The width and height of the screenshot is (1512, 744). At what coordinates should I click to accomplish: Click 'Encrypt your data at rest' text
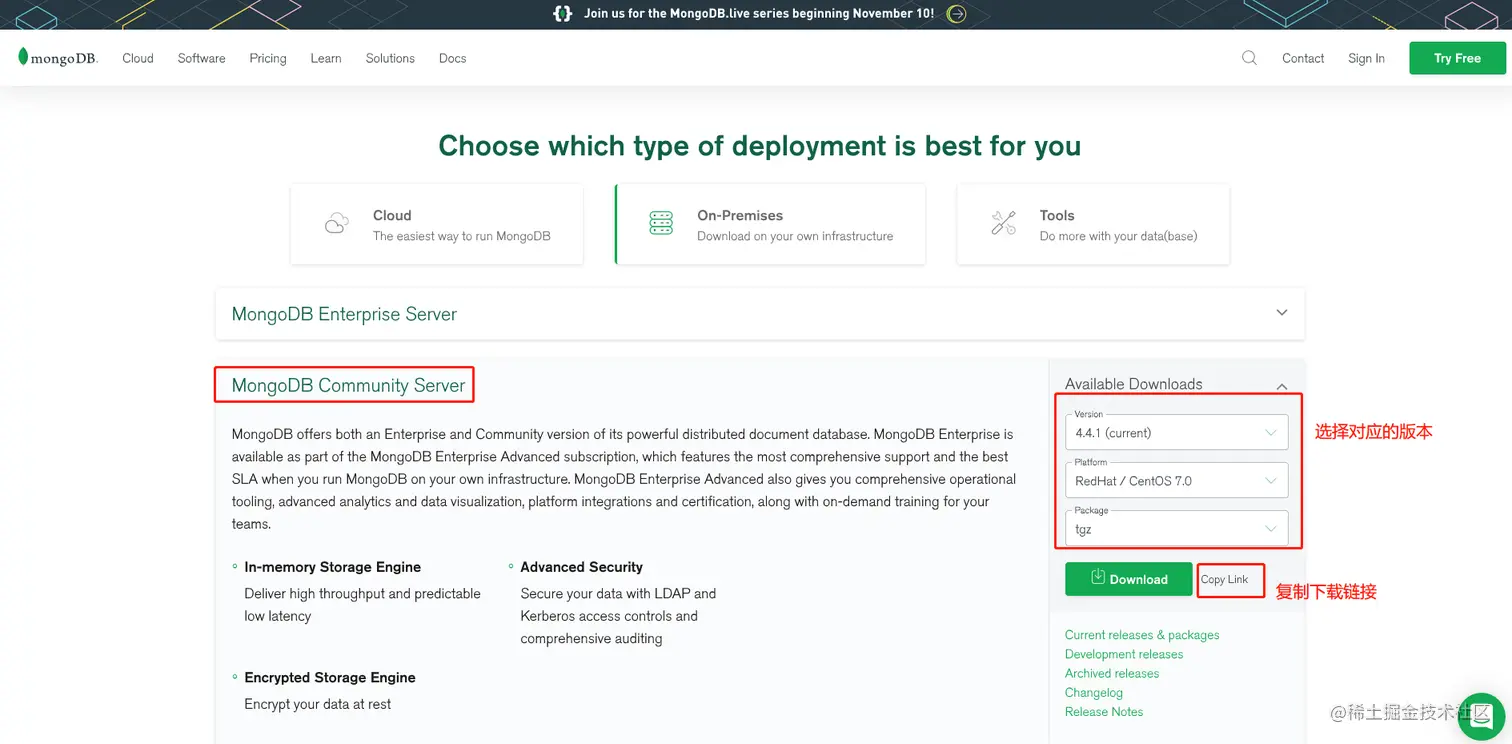pyautogui.click(x=318, y=704)
